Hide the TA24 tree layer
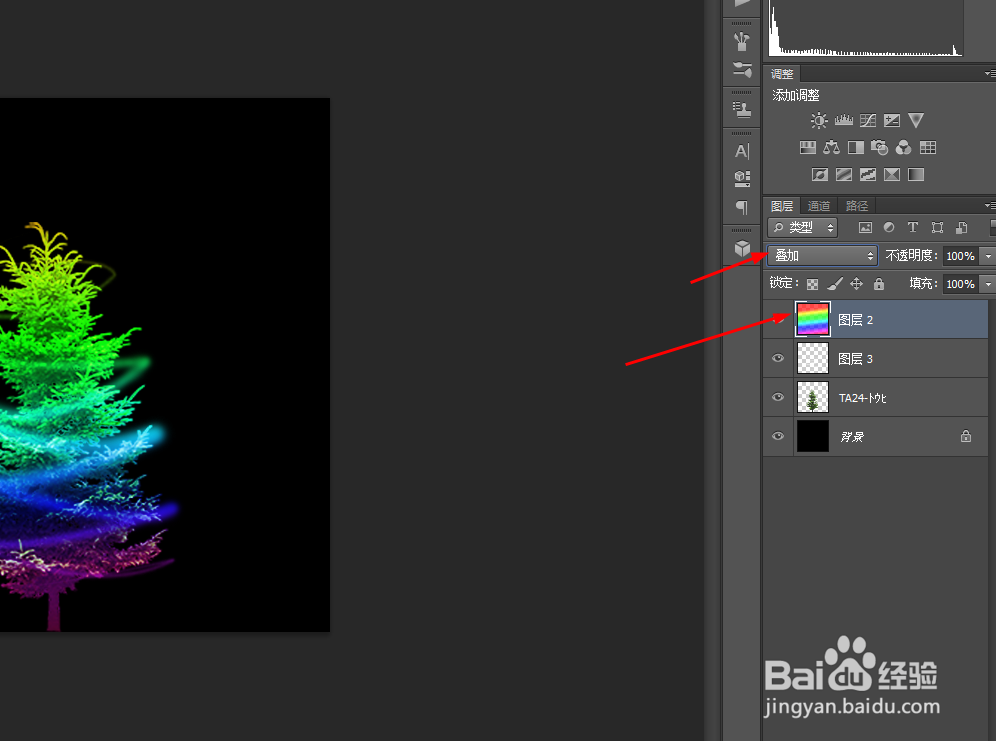 pos(777,397)
